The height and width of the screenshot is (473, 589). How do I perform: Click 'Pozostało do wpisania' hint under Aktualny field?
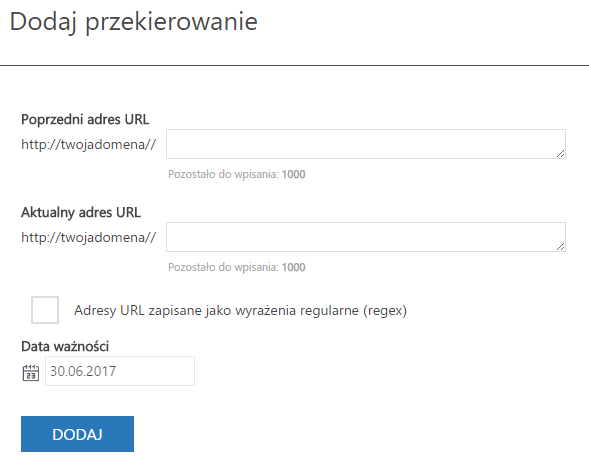(x=223, y=267)
